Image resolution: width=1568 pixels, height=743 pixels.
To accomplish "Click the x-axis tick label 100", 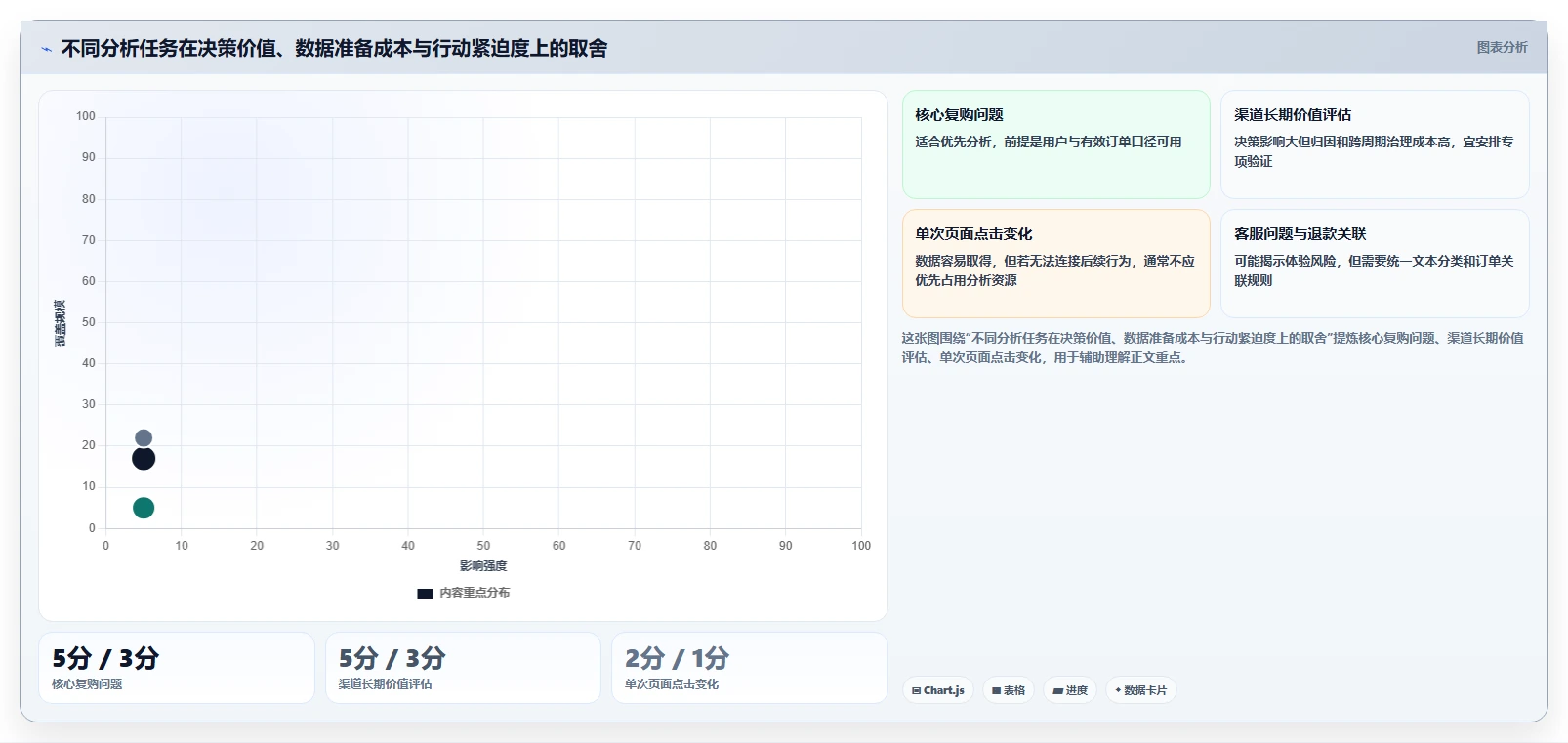I will point(861,546).
